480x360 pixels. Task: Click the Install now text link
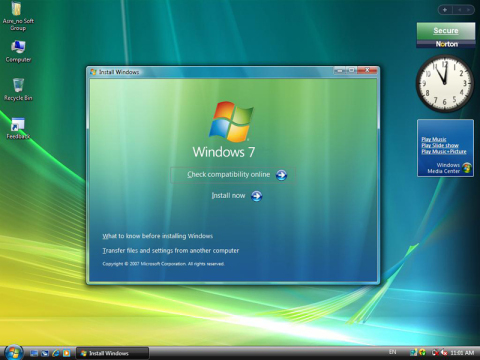point(228,196)
